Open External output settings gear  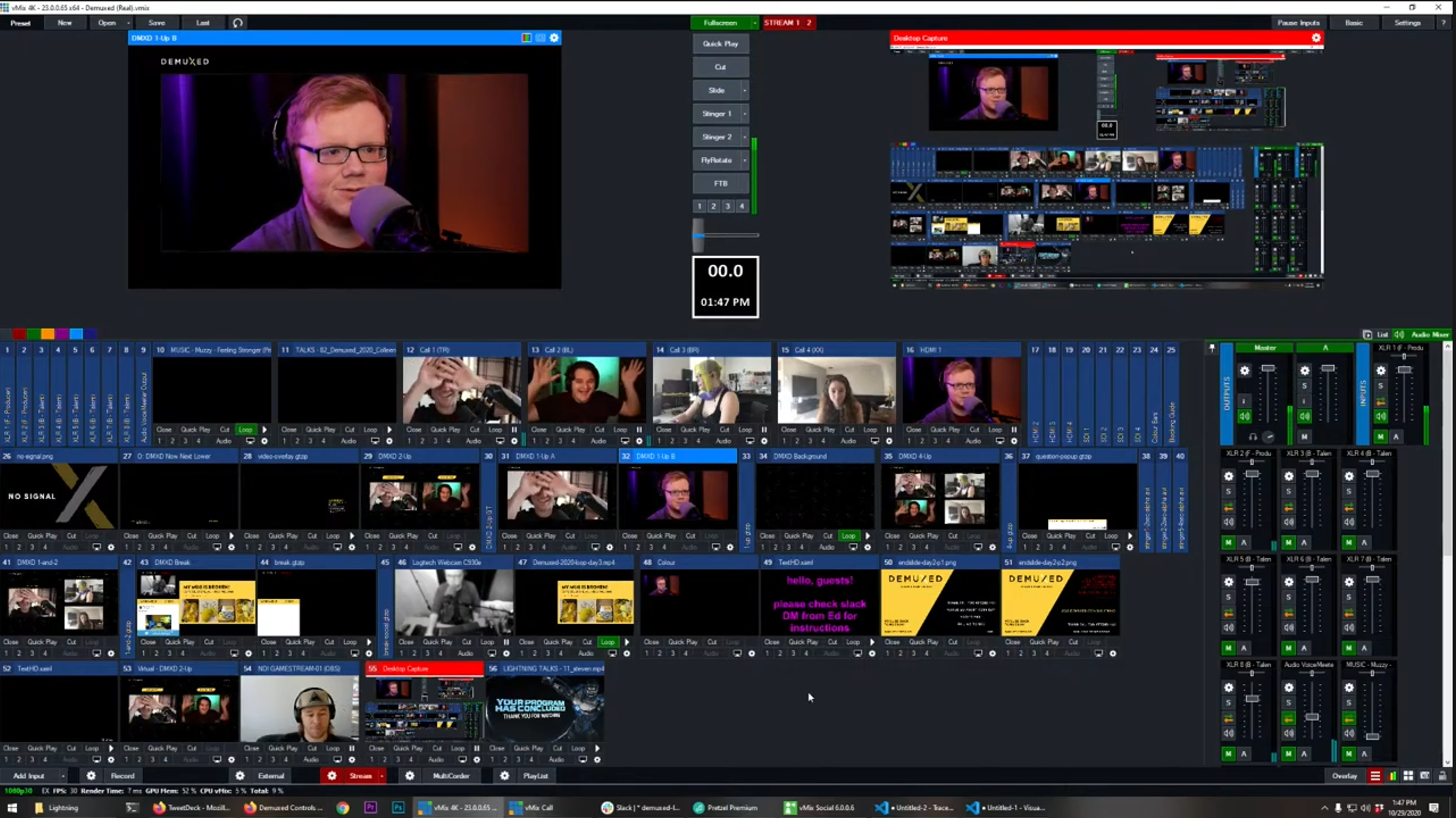[240, 776]
